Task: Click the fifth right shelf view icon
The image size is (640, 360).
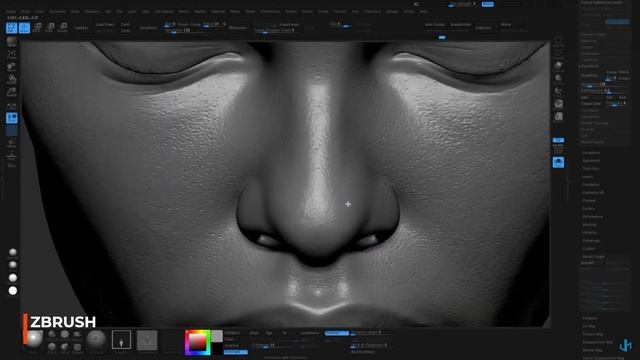Action: [x=558, y=91]
